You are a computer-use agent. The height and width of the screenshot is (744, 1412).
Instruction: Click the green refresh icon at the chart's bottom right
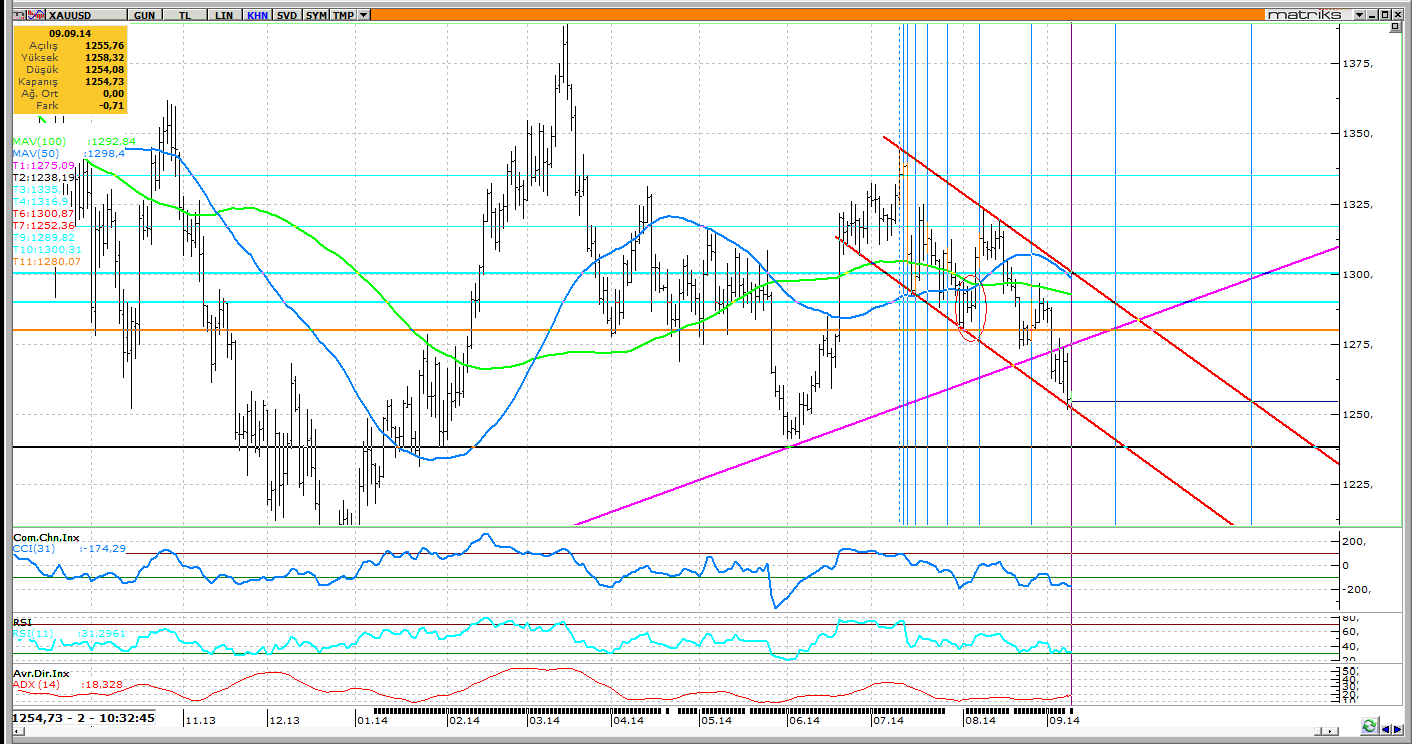(x=1369, y=725)
